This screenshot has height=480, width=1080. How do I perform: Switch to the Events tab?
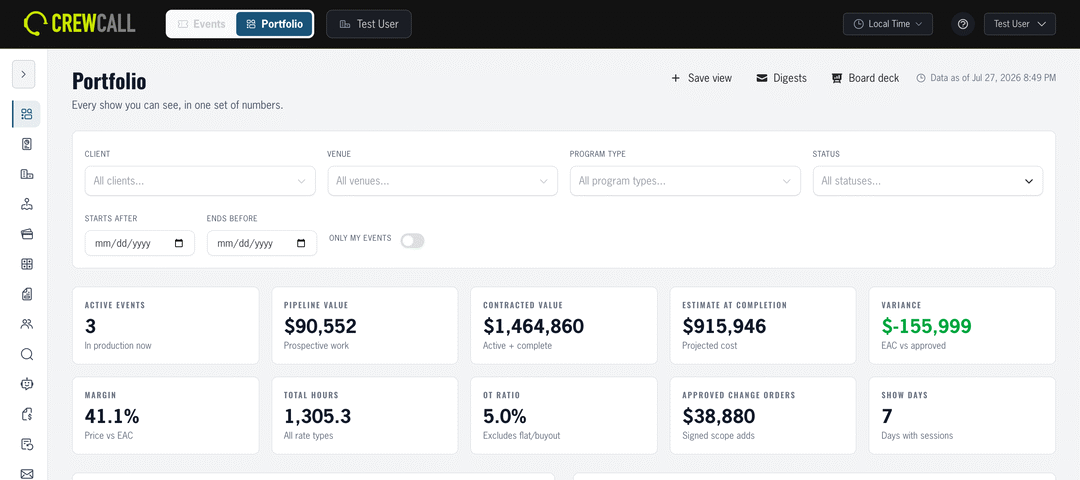[x=202, y=24]
